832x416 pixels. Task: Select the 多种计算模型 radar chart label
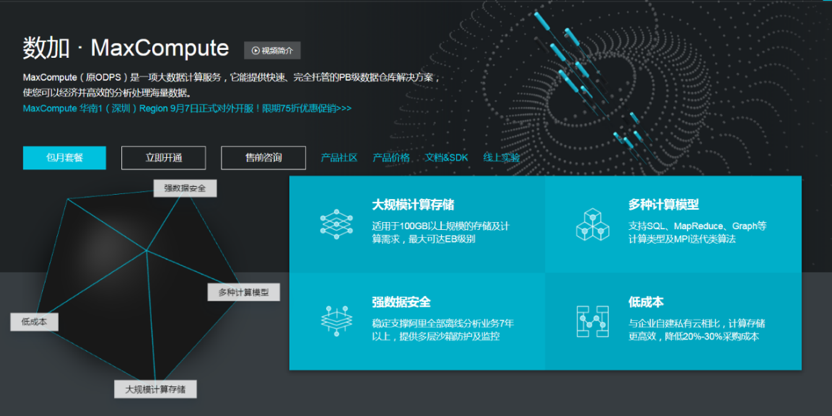tap(243, 292)
